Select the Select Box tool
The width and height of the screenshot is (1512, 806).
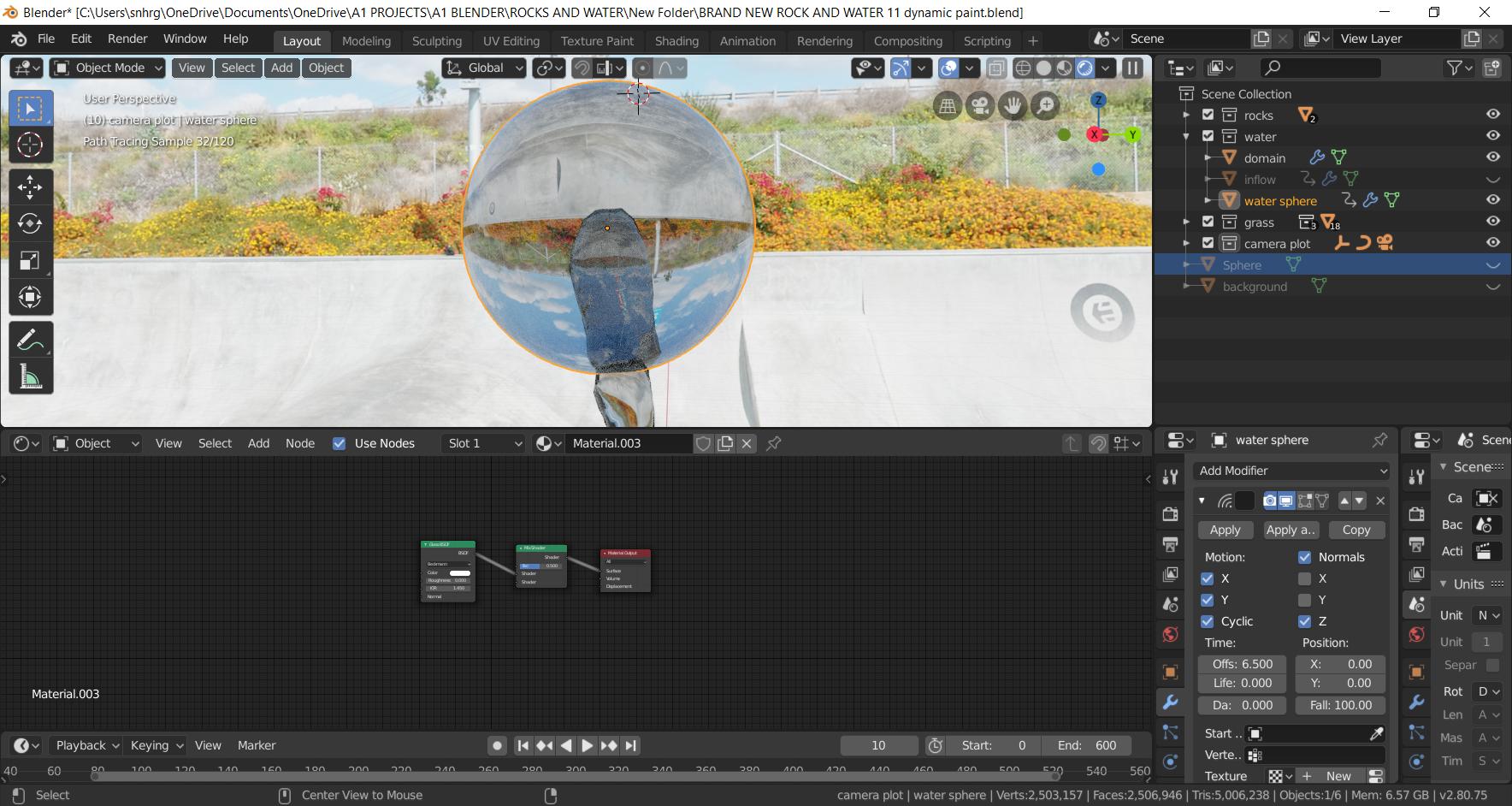(x=30, y=109)
